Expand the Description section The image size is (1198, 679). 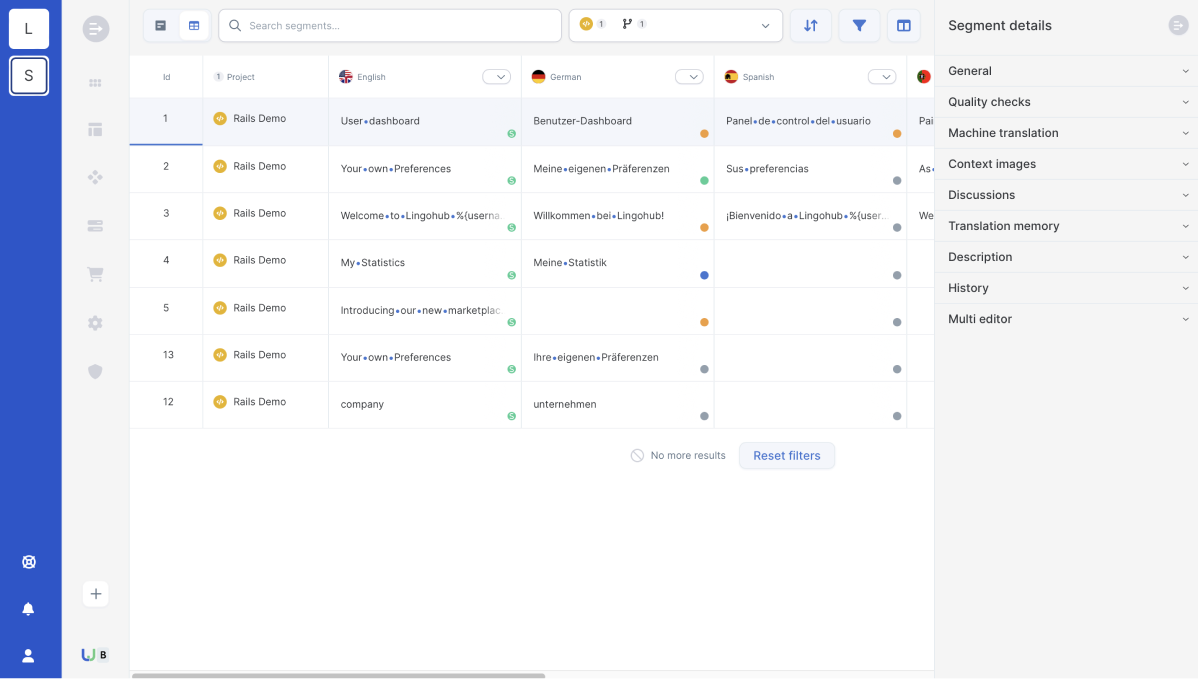pos(1067,257)
